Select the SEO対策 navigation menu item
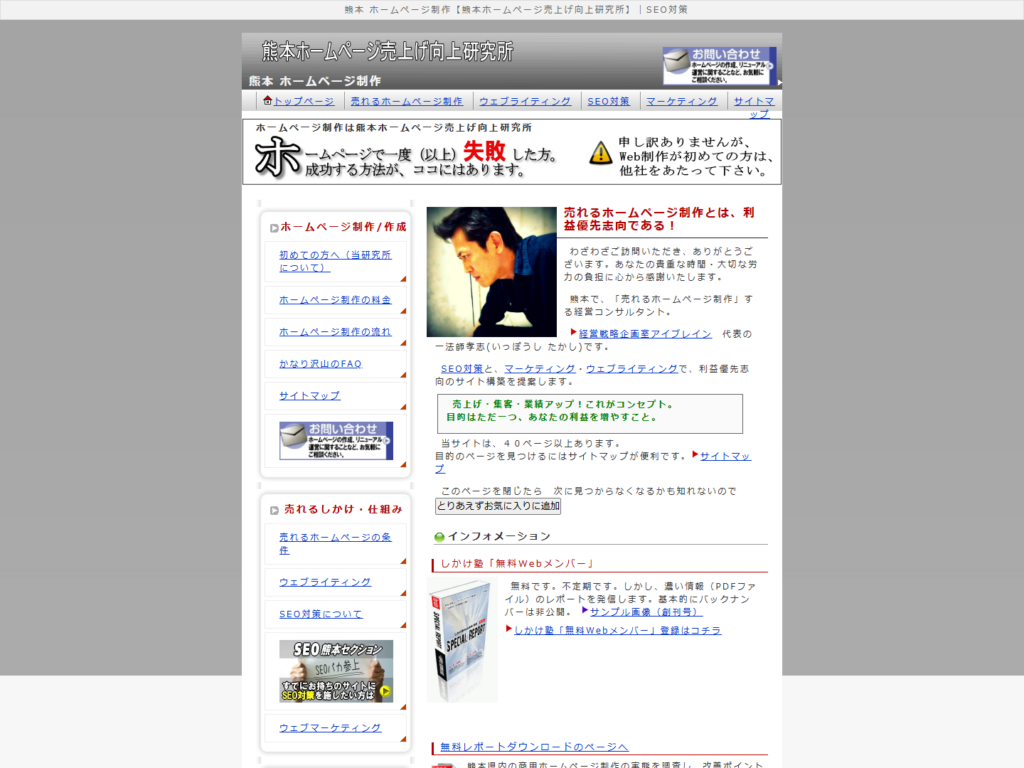 [x=608, y=101]
